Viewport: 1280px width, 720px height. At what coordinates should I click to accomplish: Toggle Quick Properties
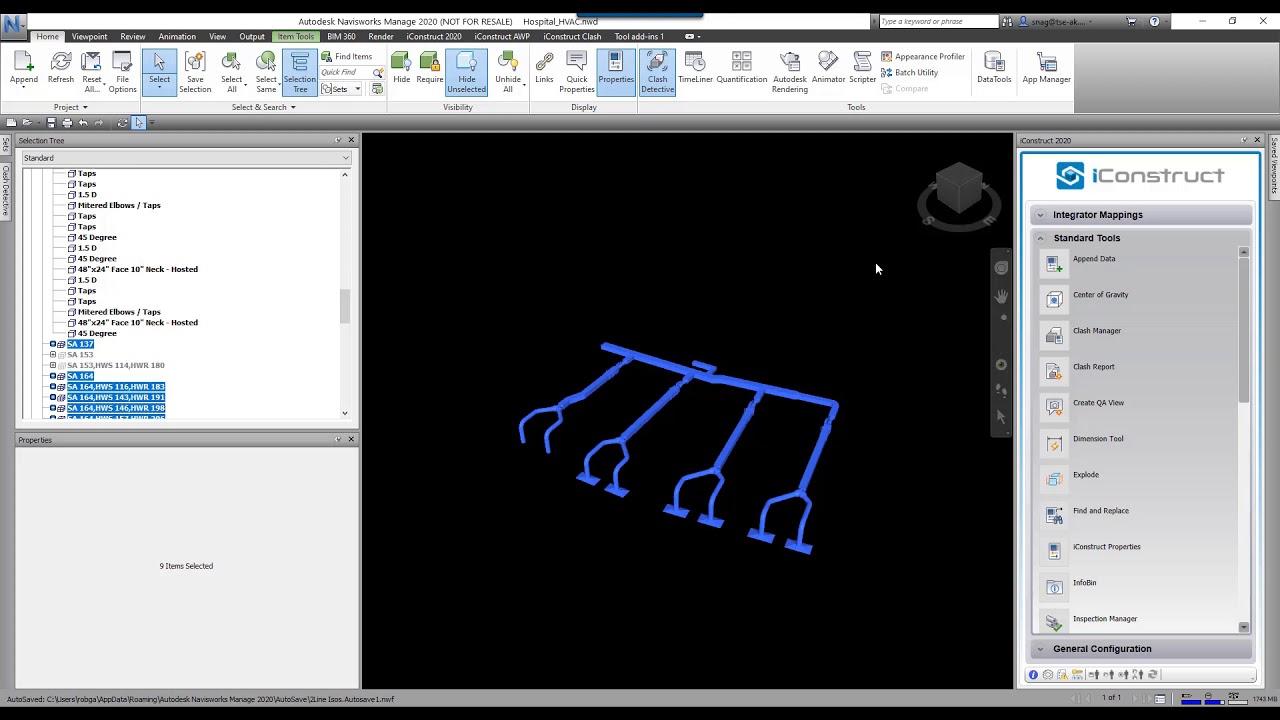(577, 72)
